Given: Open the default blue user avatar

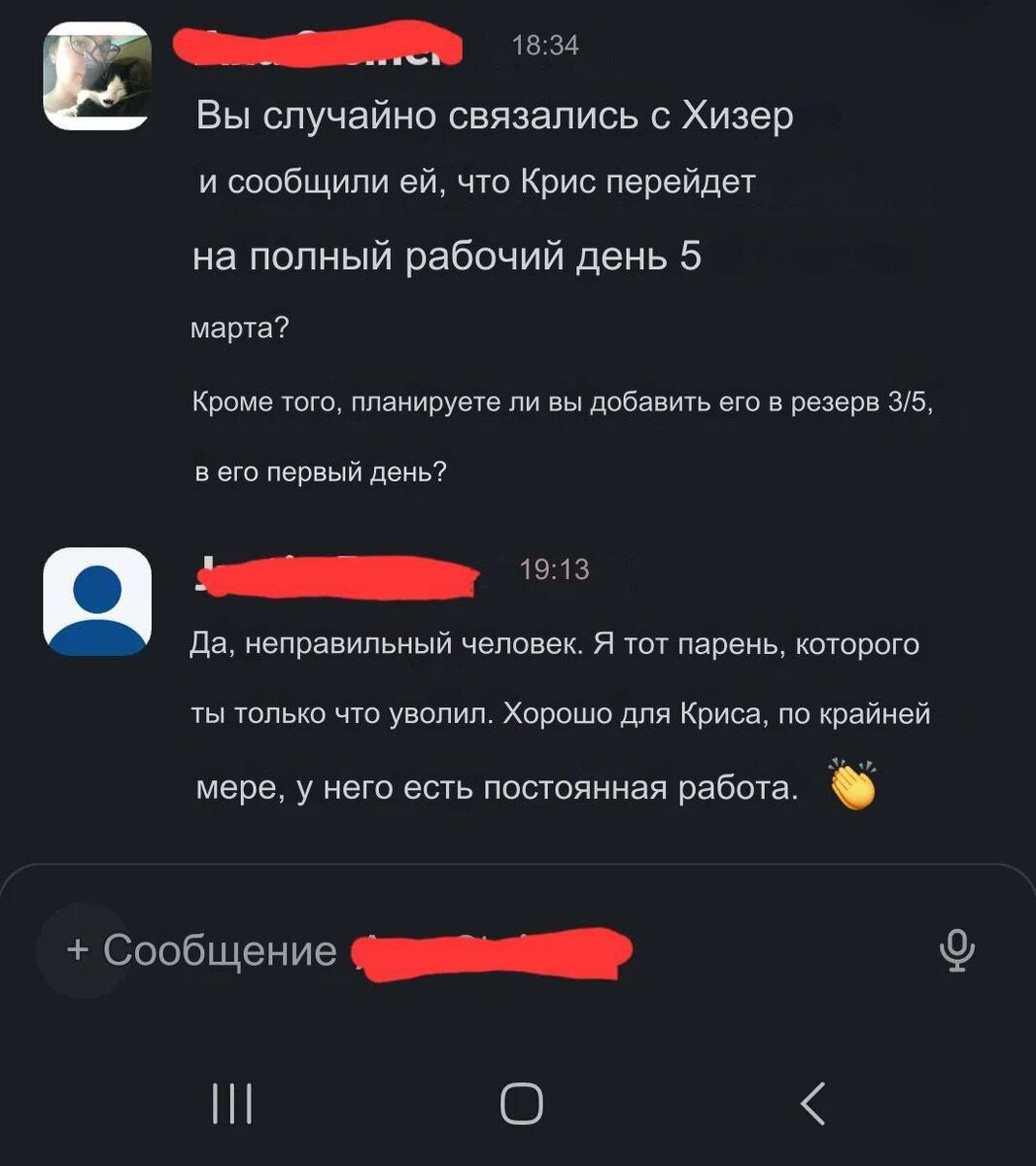Looking at the screenshot, I should [97, 601].
